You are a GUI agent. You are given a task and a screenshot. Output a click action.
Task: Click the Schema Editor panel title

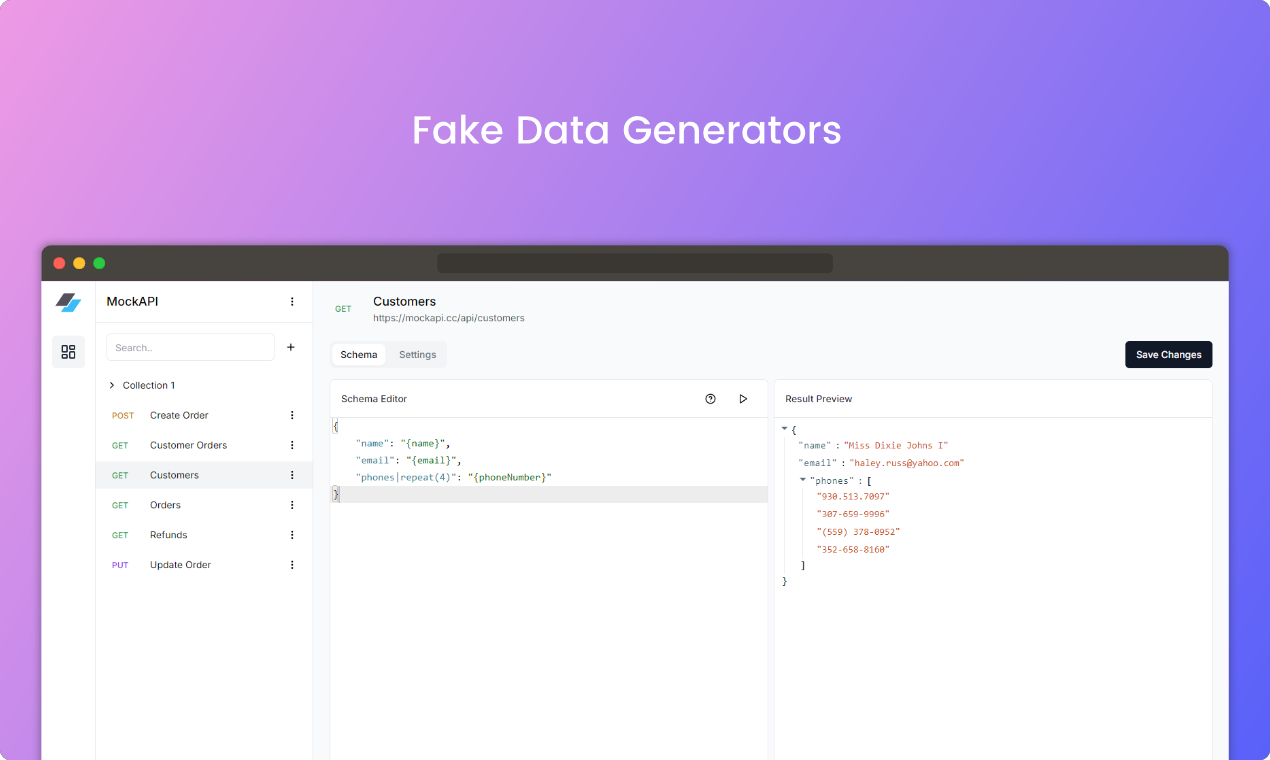pyautogui.click(x=374, y=398)
